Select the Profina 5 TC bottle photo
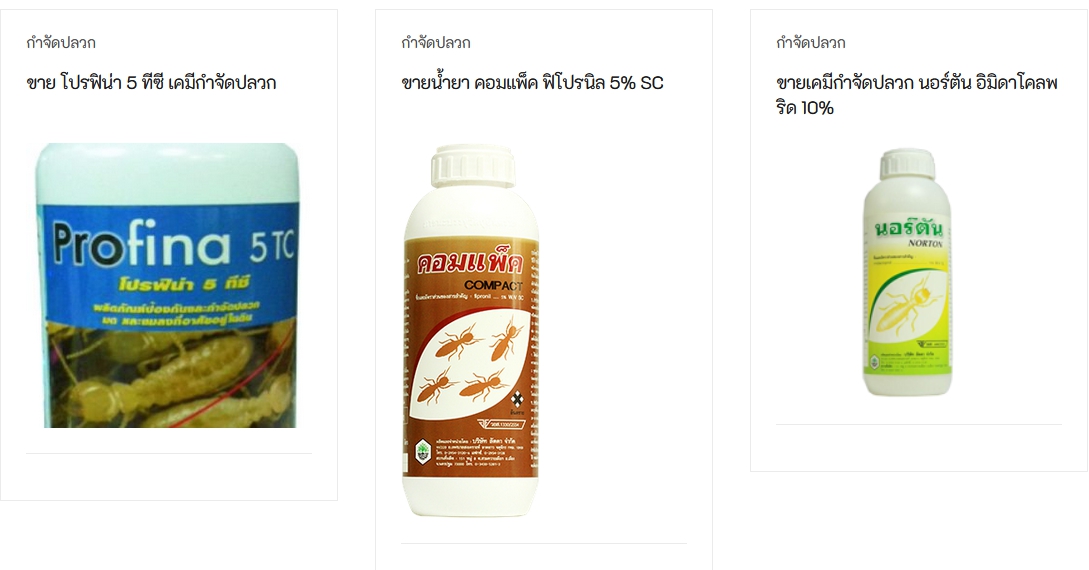 [169, 285]
